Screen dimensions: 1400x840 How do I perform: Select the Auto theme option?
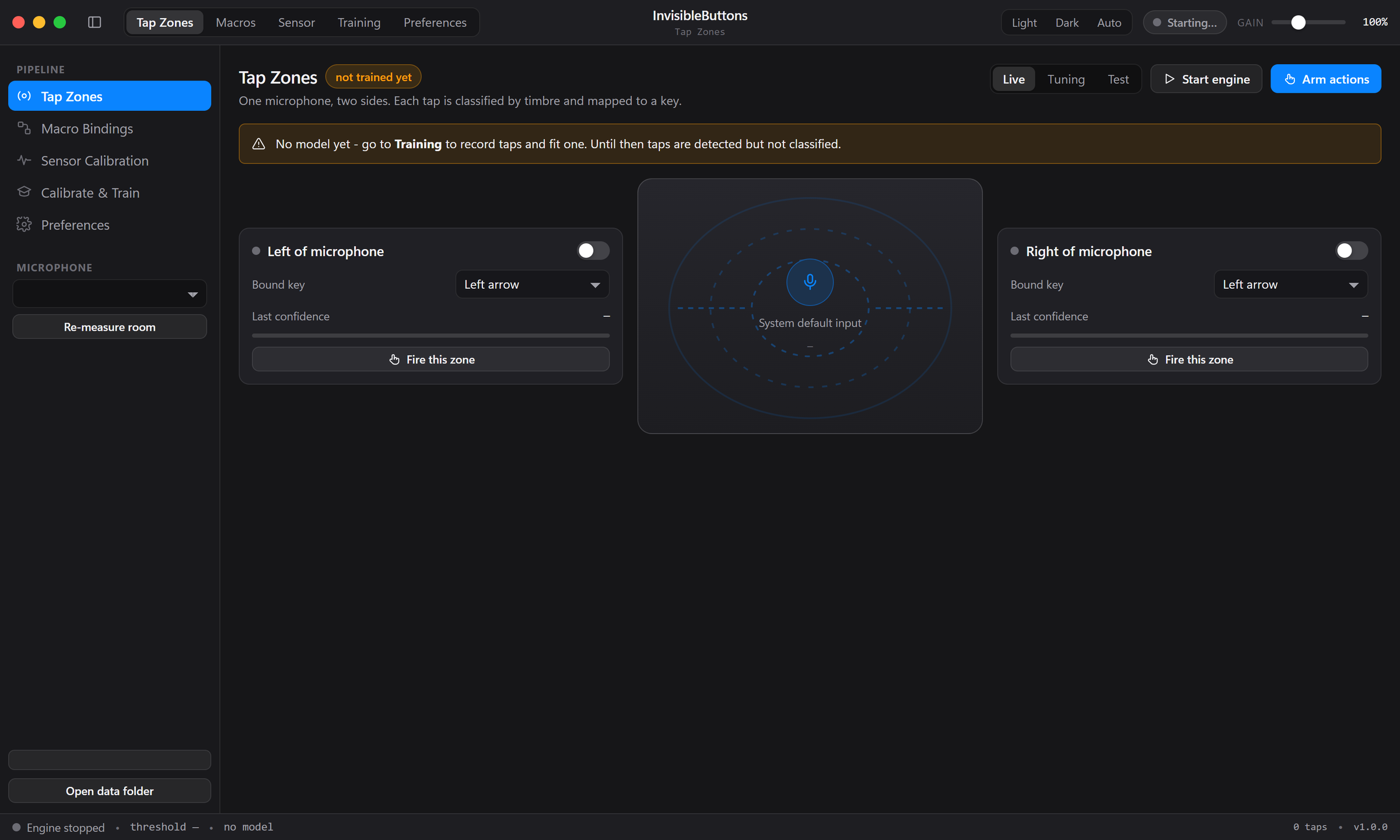[x=1109, y=23]
